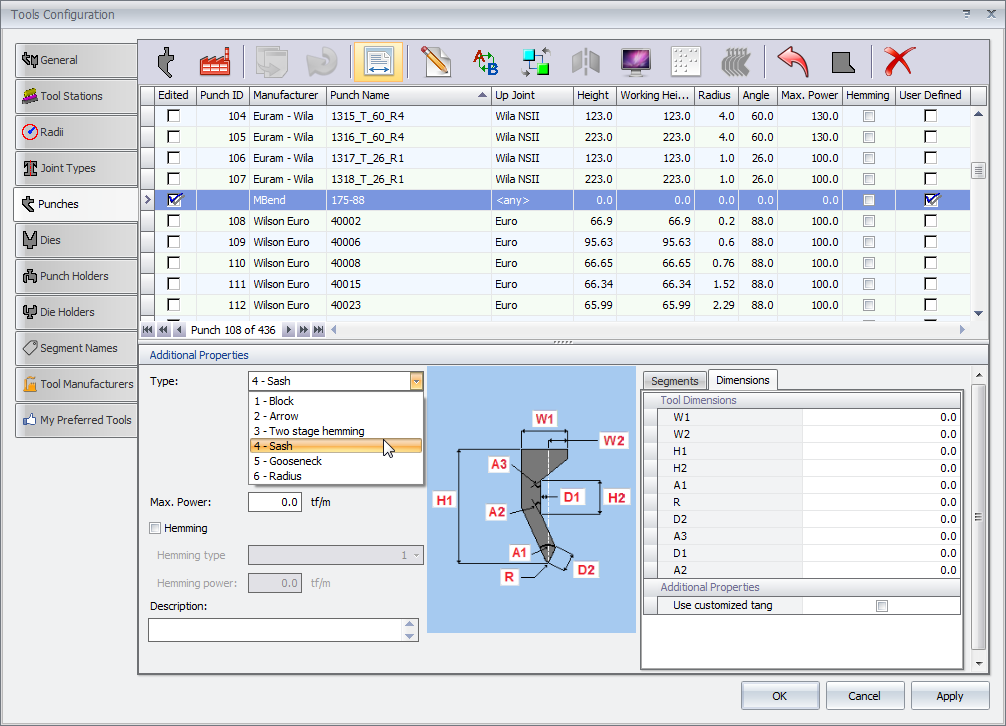Click the monitor display icon in toolbar
Screen dimensions: 1006x726
tap(636, 62)
